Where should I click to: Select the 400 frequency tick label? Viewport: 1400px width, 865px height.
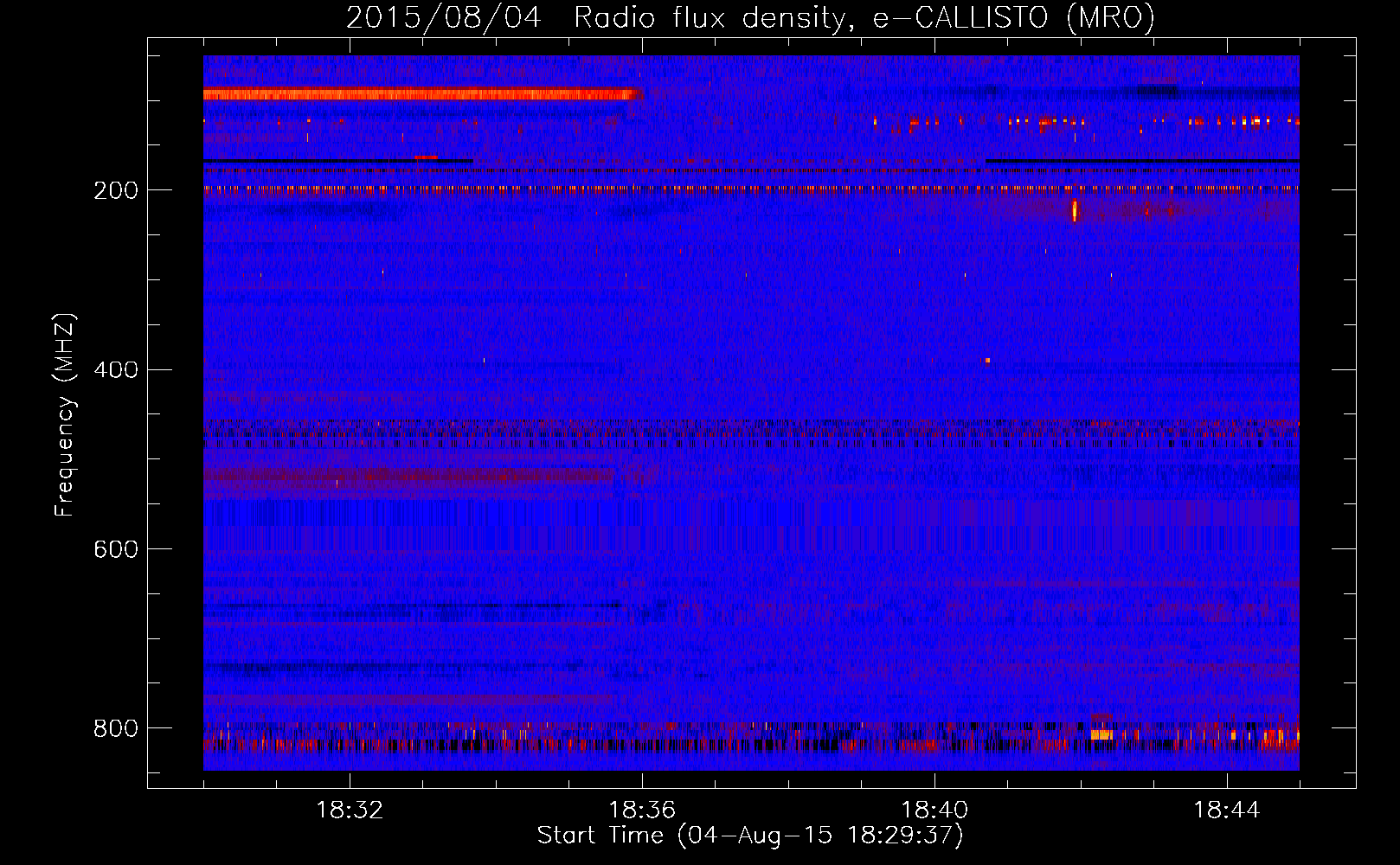[116, 370]
